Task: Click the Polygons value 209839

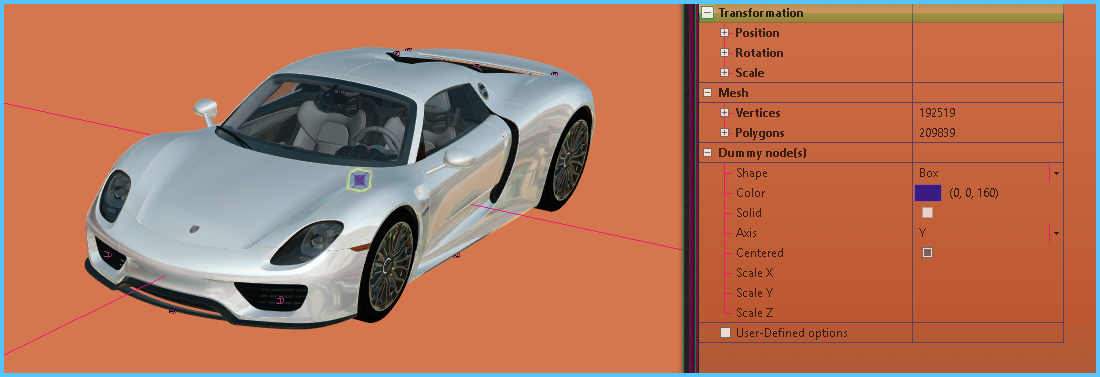Action: click(x=937, y=133)
